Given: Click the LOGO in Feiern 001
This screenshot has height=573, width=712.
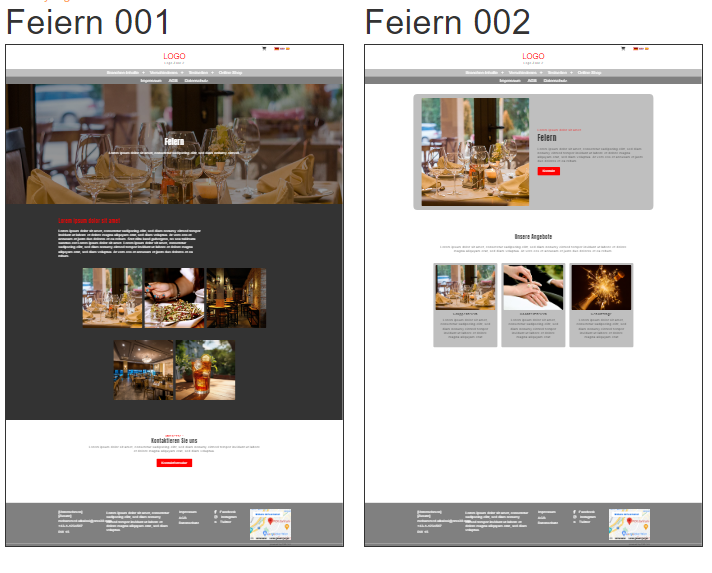Looking at the screenshot, I should click(174, 56).
